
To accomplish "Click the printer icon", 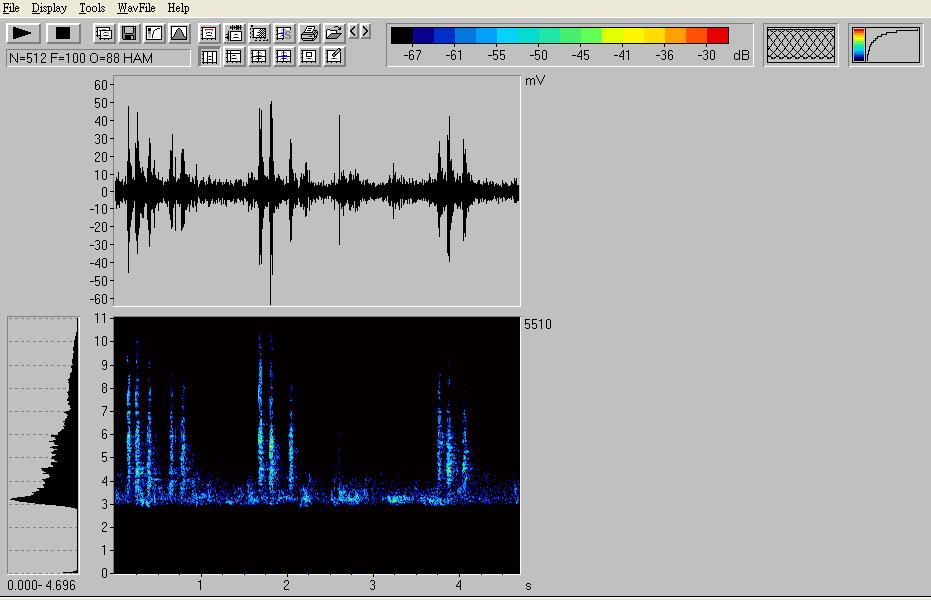I will click(x=309, y=33).
